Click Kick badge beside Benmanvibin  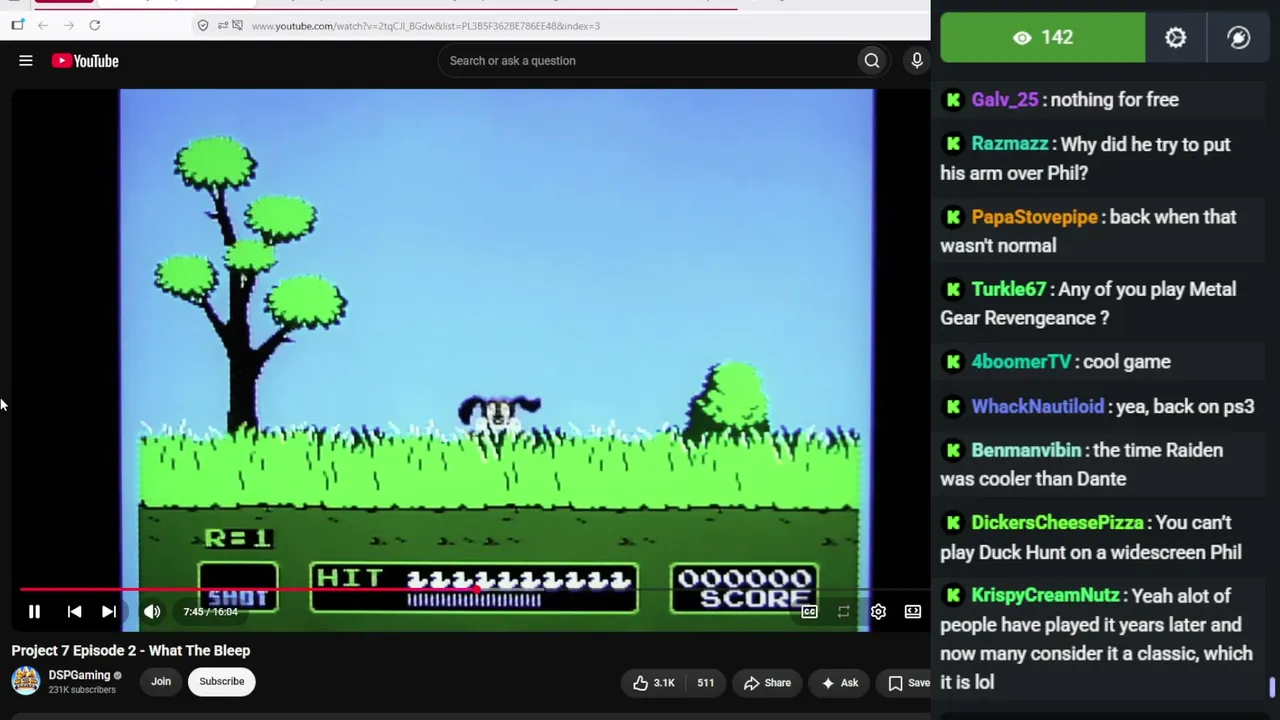click(x=953, y=450)
